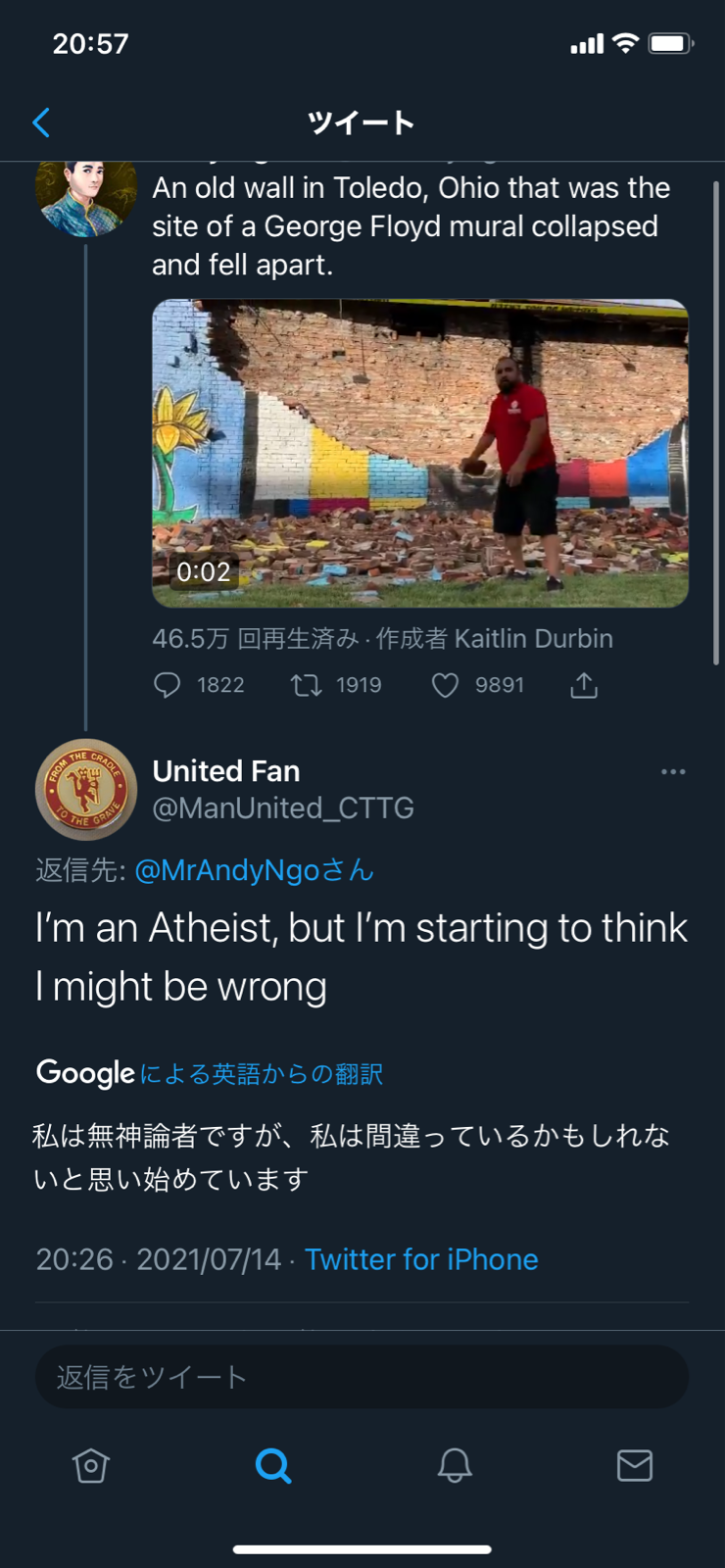Screen dimensions: 725x1568
Task: Tap the Google translation attribution link
Action: pyautogui.click(x=210, y=1074)
